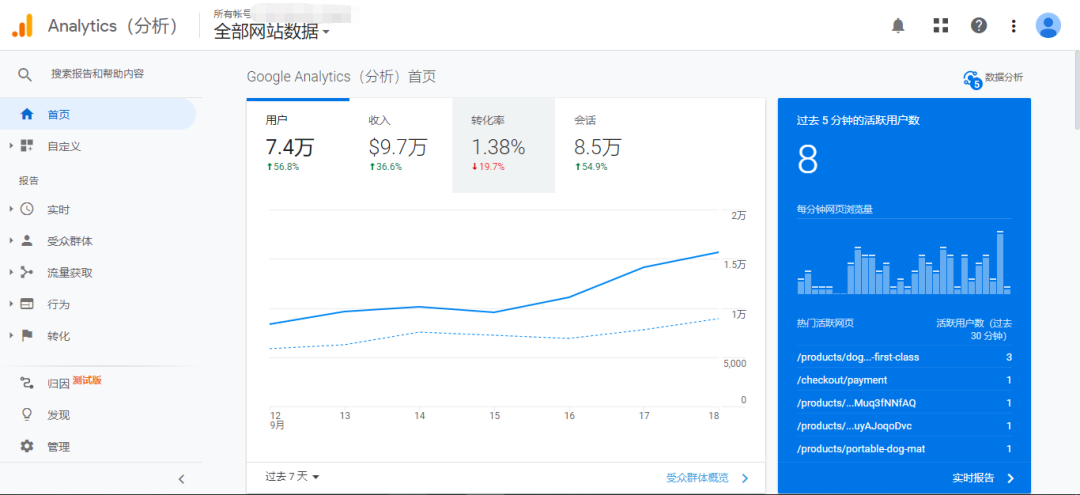Click the 发现 label in sidebar
1080x495 pixels.
coord(59,415)
